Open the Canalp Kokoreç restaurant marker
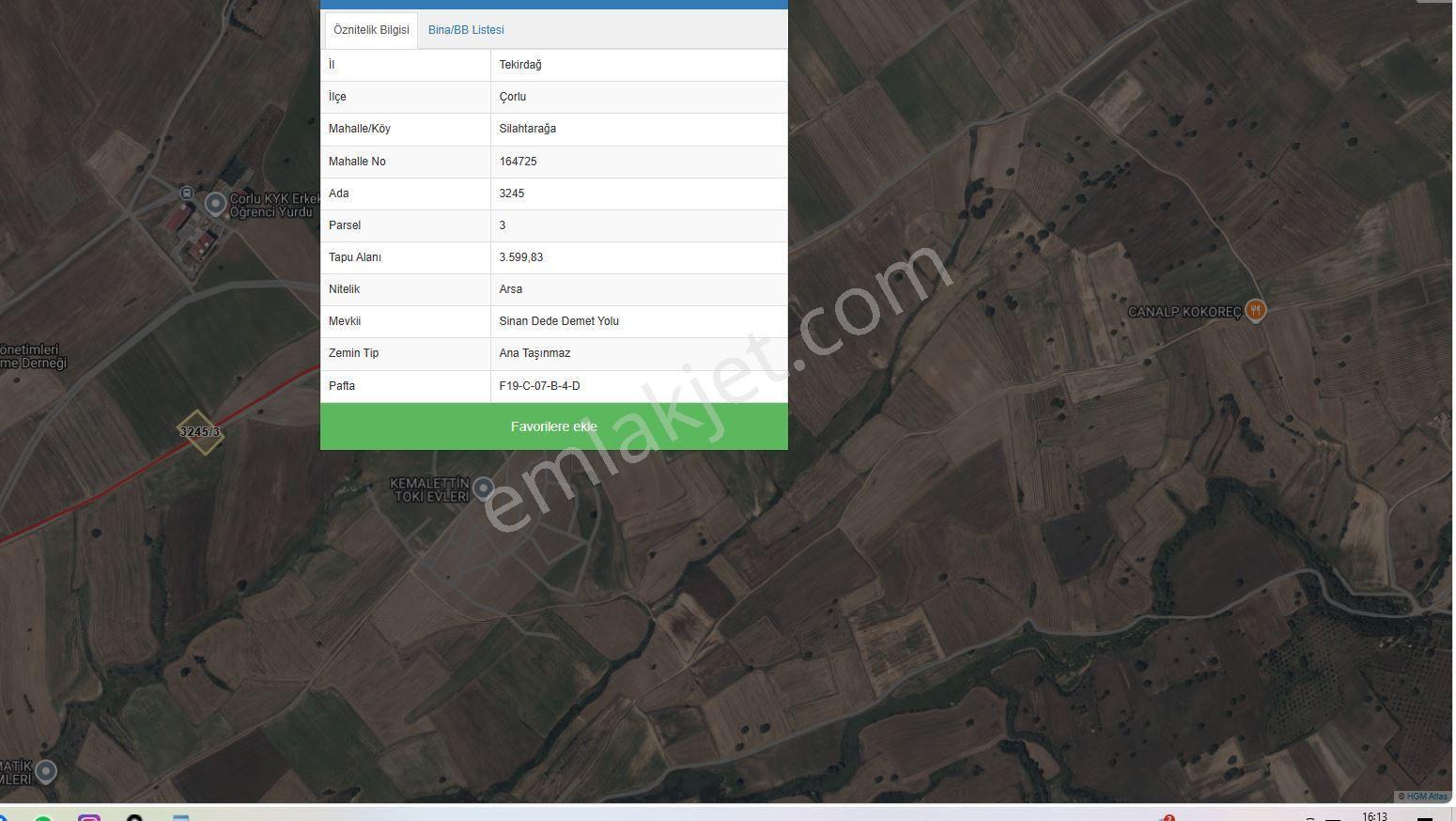 pyautogui.click(x=1256, y=310)
